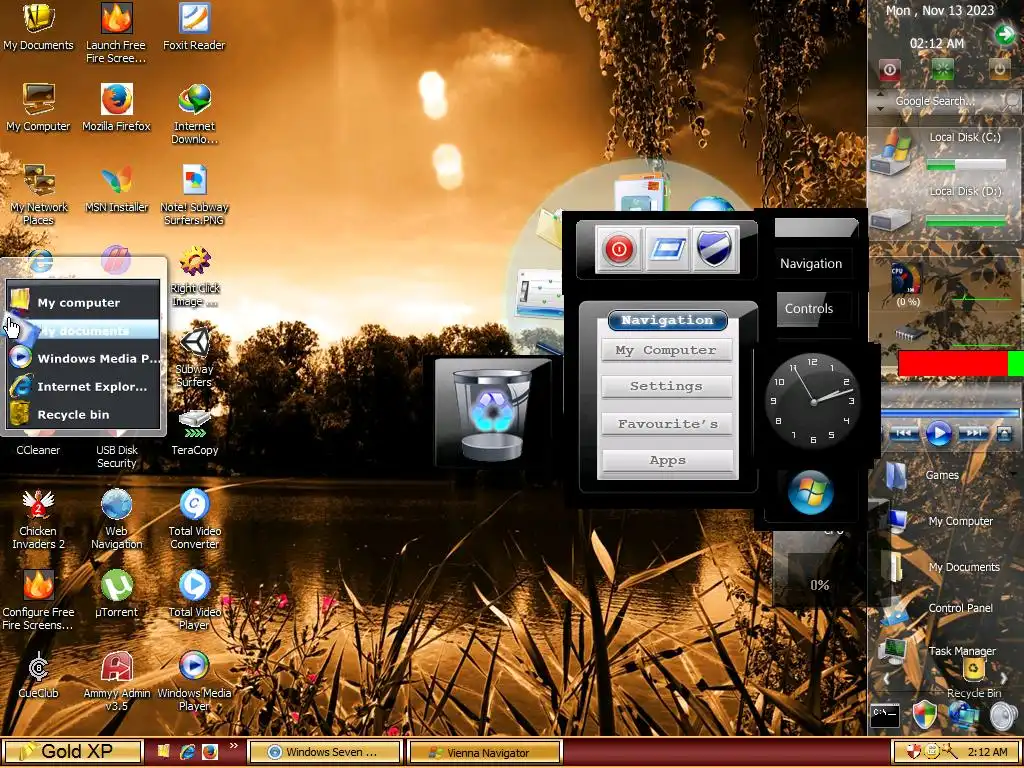
Task: Open TeraCopy desktop icon
Action: (195, 432)
